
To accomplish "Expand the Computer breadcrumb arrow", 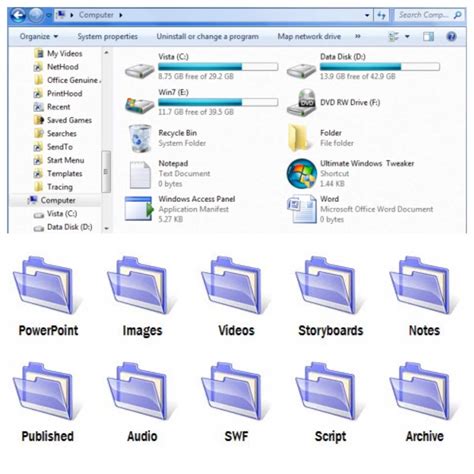I will pos(121,15).
